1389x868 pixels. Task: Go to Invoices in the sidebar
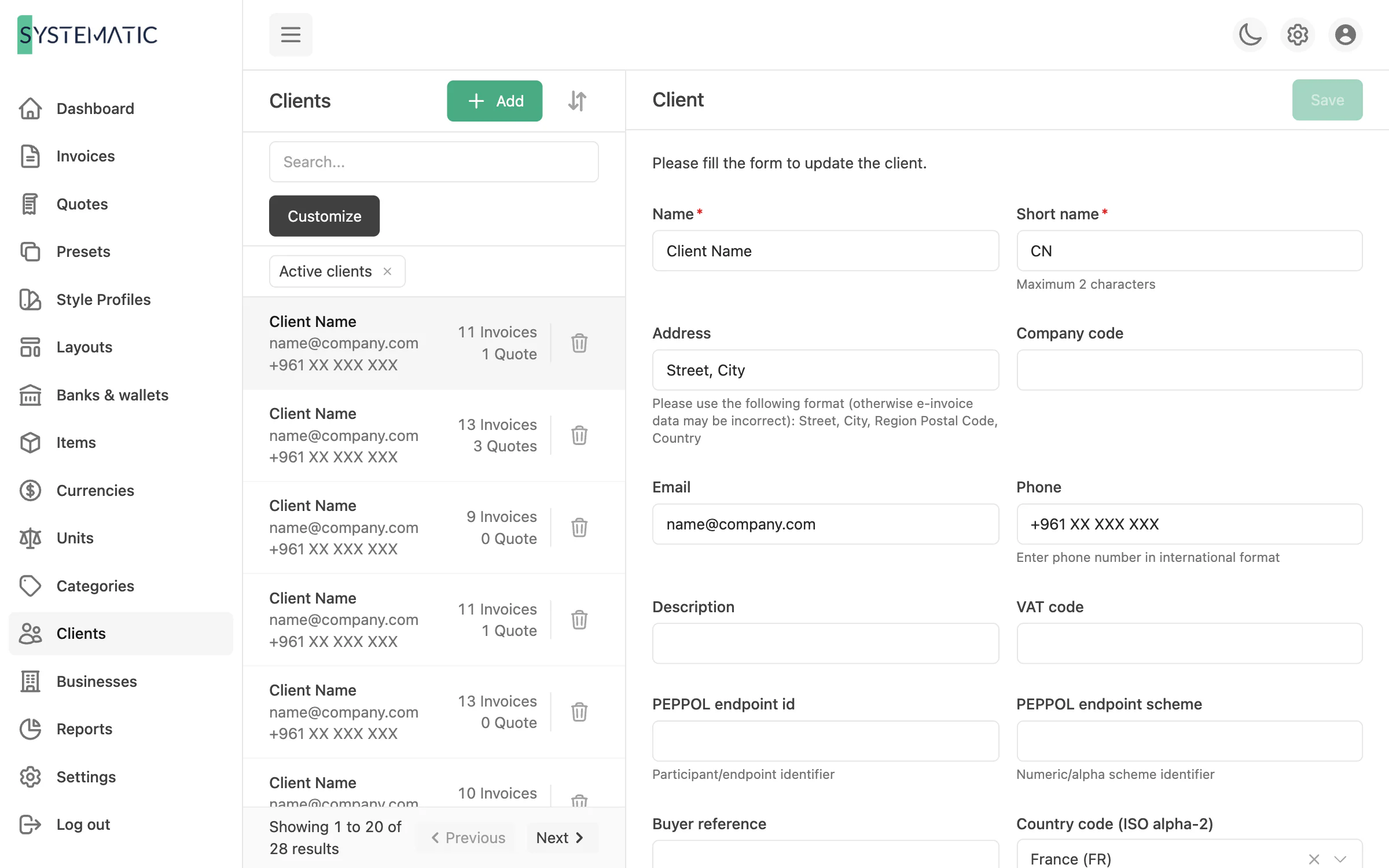(120, 156)
